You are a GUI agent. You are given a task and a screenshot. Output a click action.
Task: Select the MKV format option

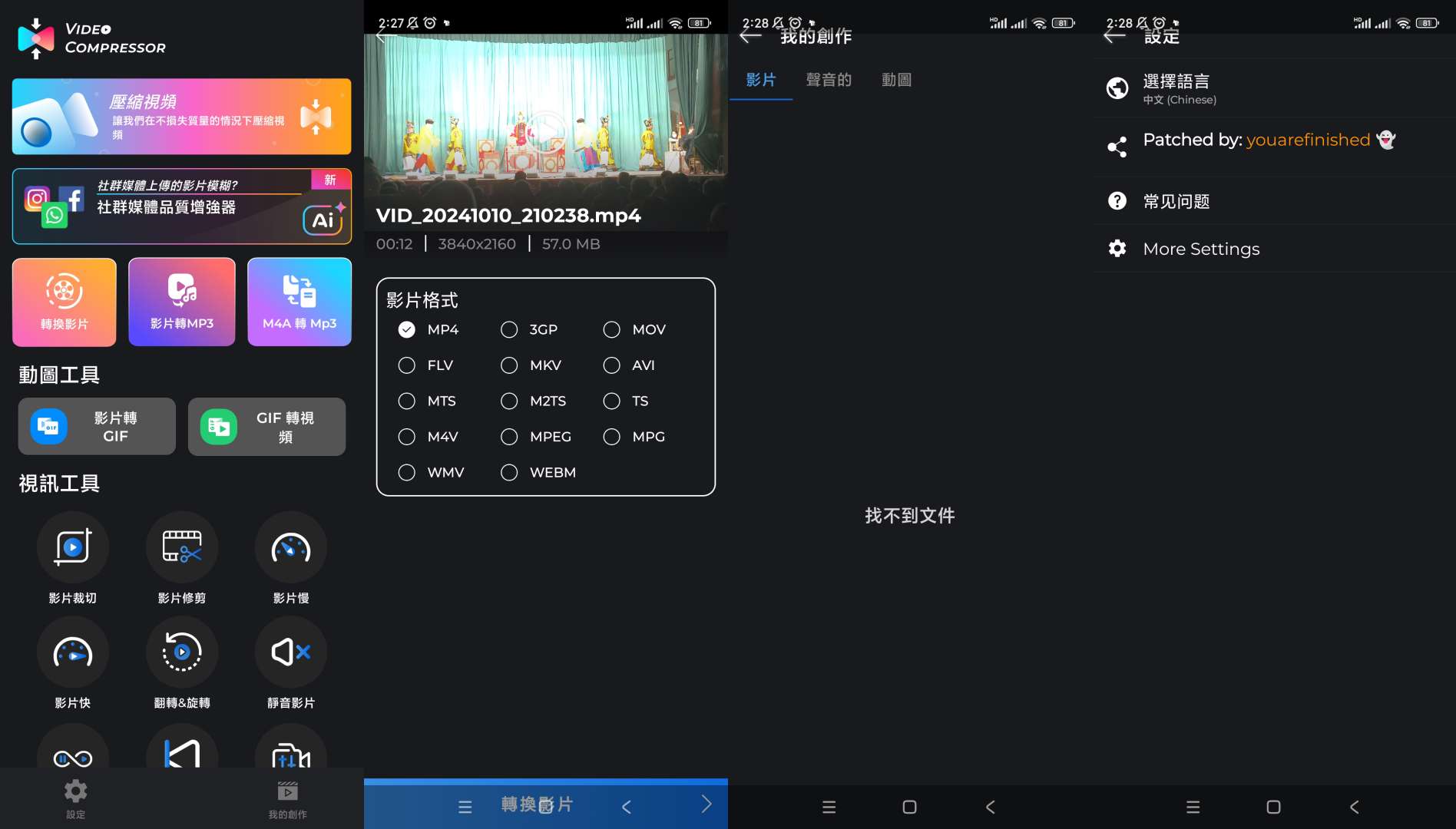pyautogui.click(x=531, y=365)
